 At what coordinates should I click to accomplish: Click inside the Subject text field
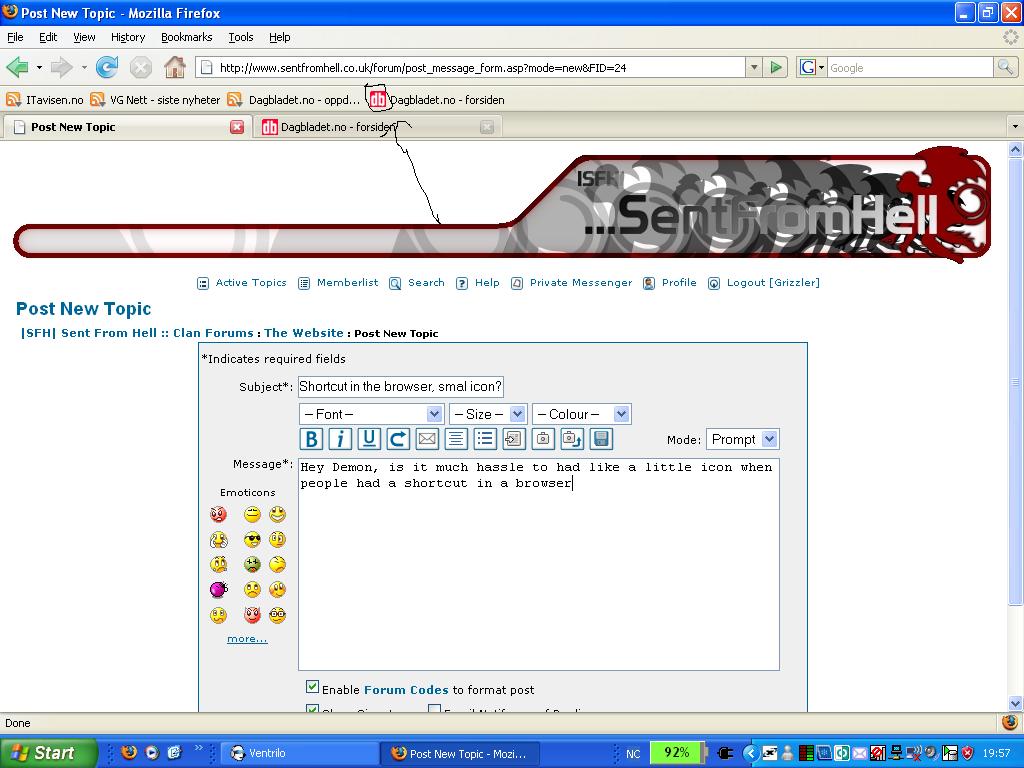click(x=400, y=387)
